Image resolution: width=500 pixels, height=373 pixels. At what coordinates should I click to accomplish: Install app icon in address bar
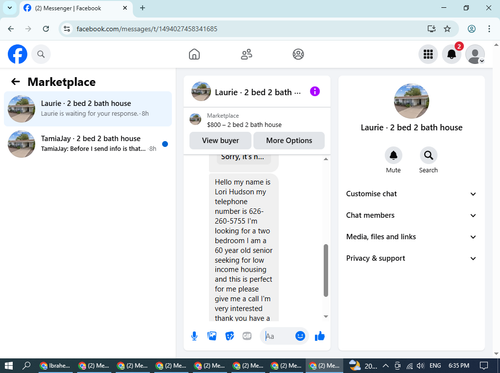coord(432,29)
